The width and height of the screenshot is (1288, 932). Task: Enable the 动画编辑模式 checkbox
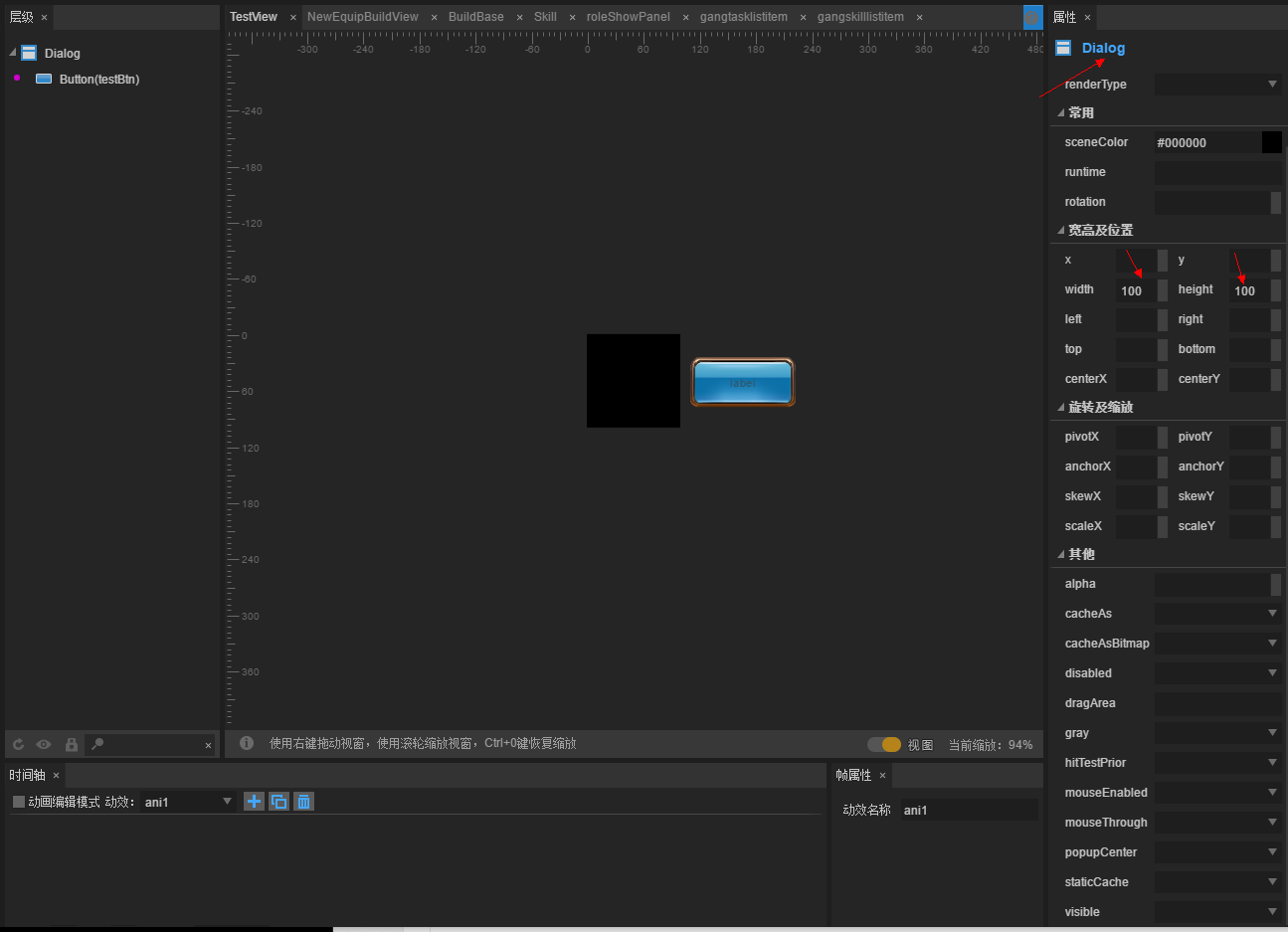click(x=19, y=802)
